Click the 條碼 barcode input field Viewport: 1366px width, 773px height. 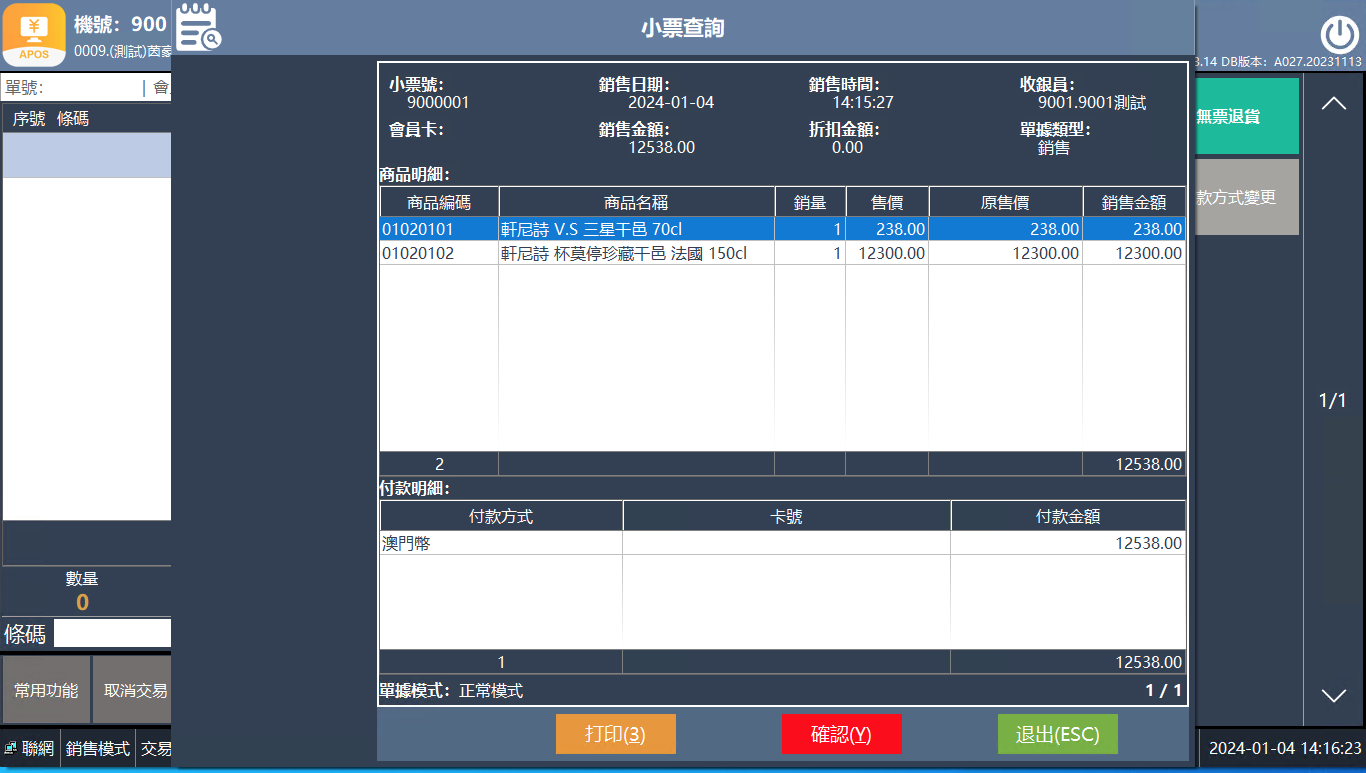pyautogui.click(x=112, y=633)
